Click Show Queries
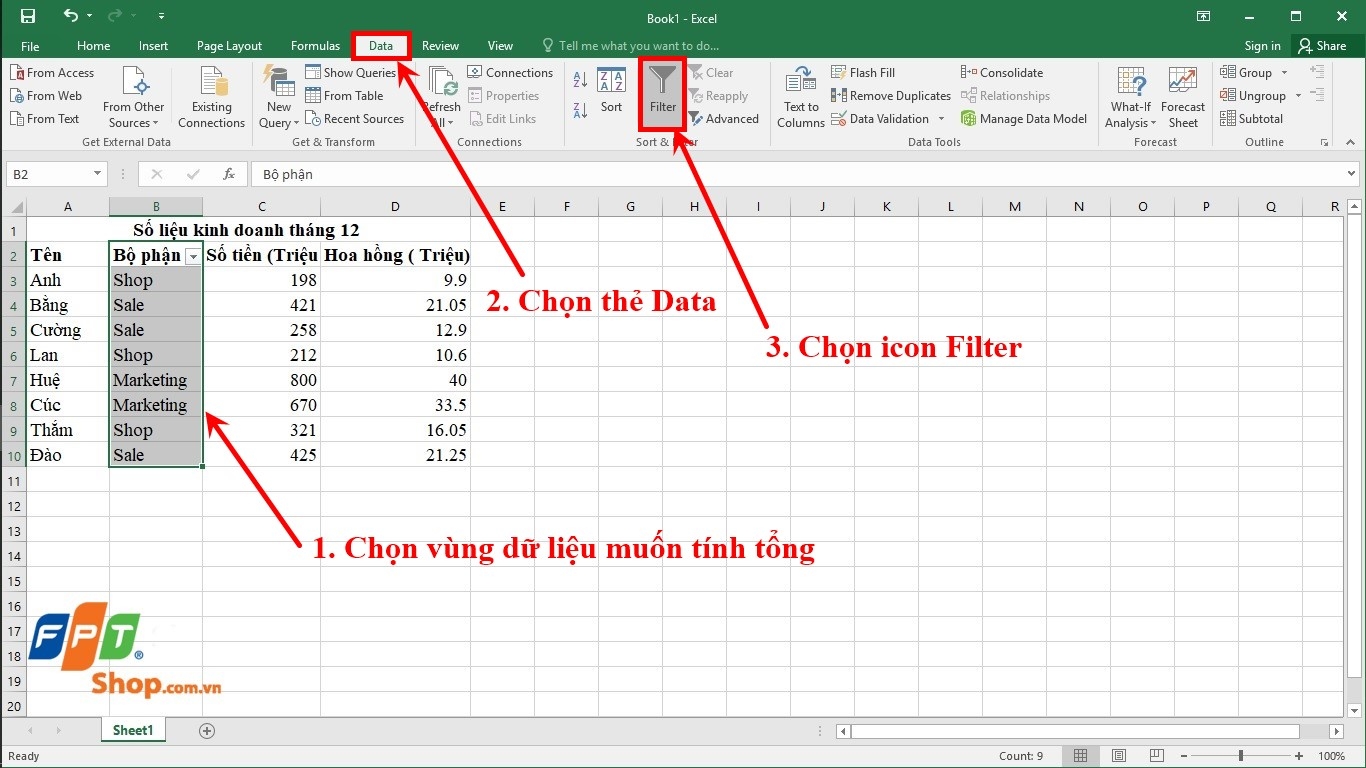 351,73
